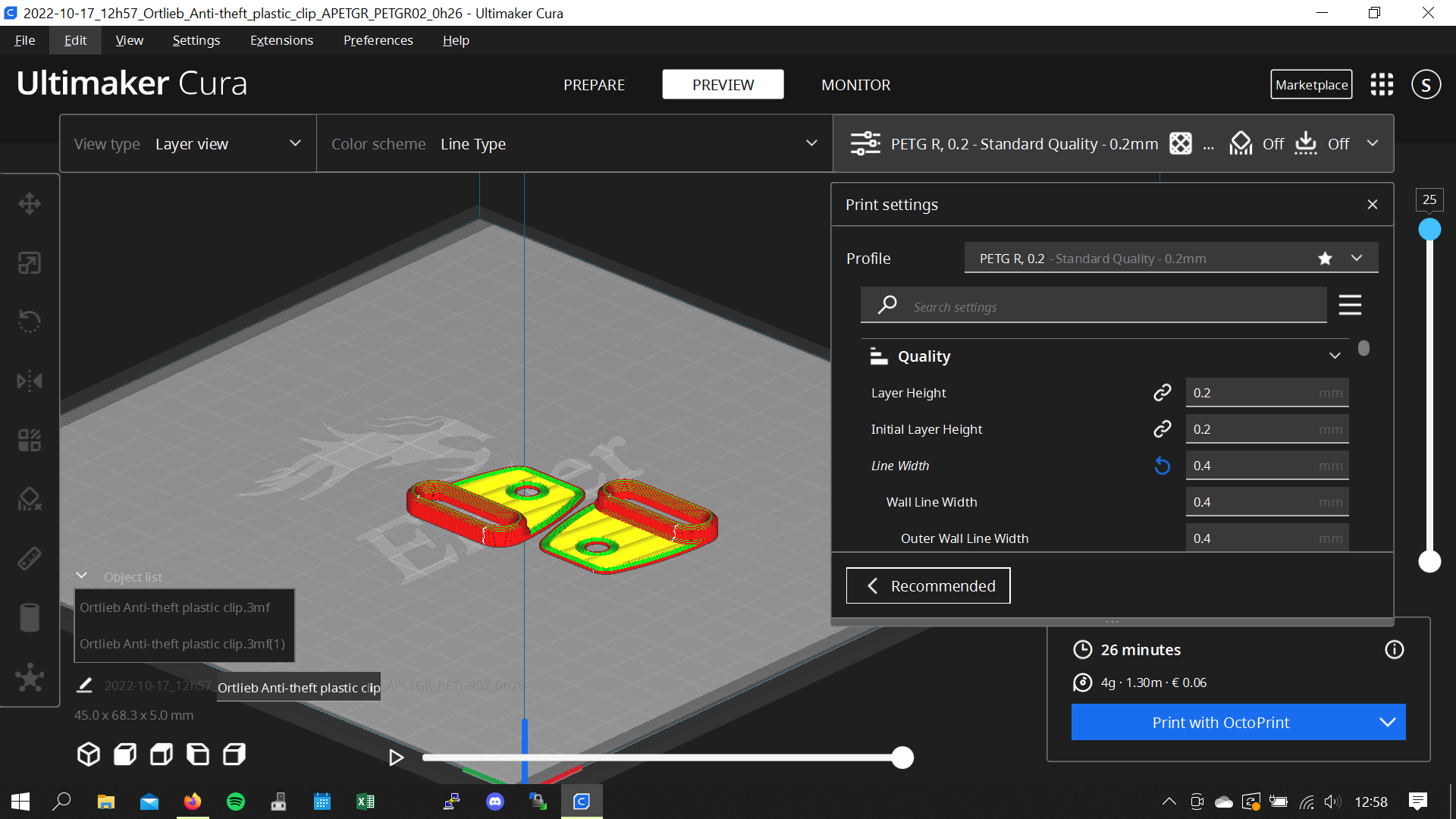
Task: Open the measure ruler tool
Action: tap(30, 558)
